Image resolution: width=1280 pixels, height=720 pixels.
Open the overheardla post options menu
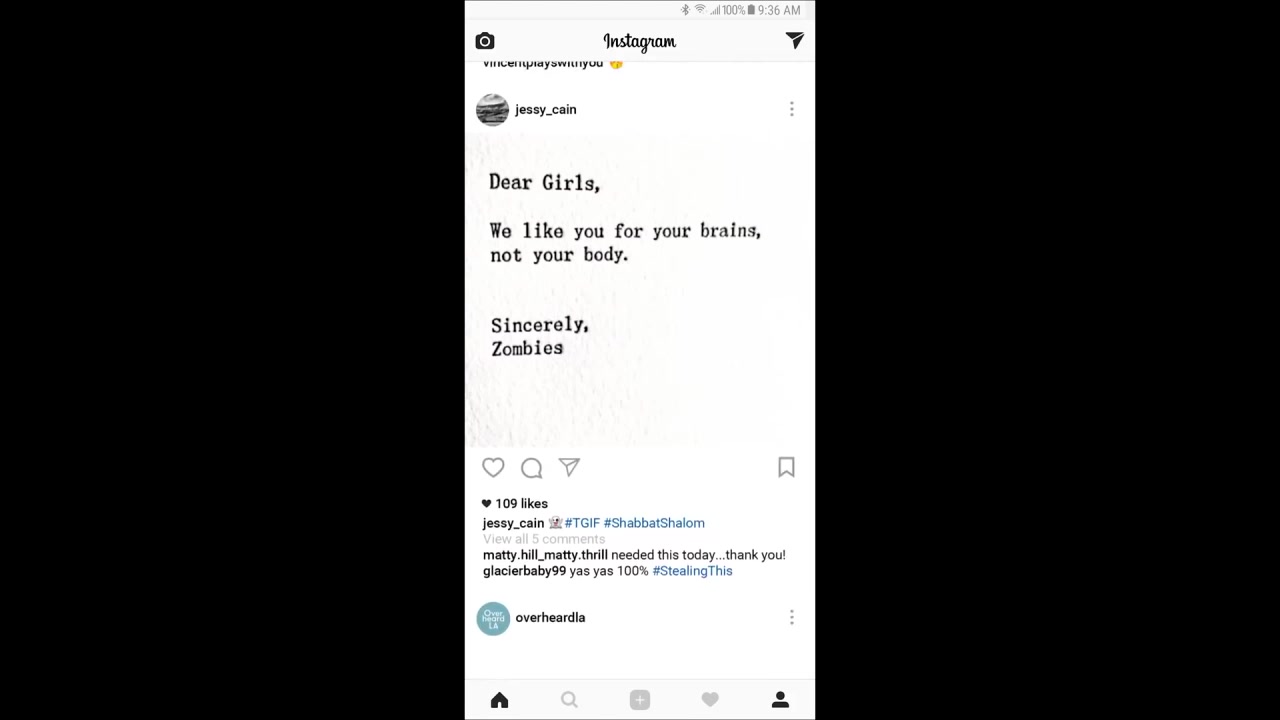click(x=791, y=617)
